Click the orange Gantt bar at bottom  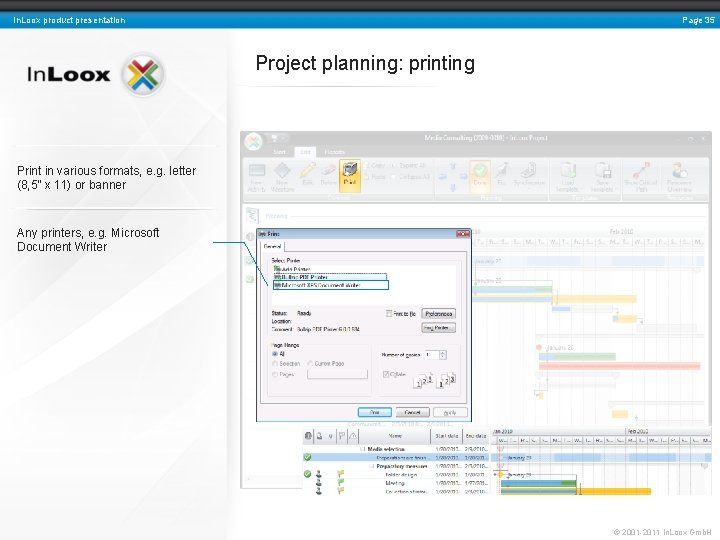click(x=614, y=491)
